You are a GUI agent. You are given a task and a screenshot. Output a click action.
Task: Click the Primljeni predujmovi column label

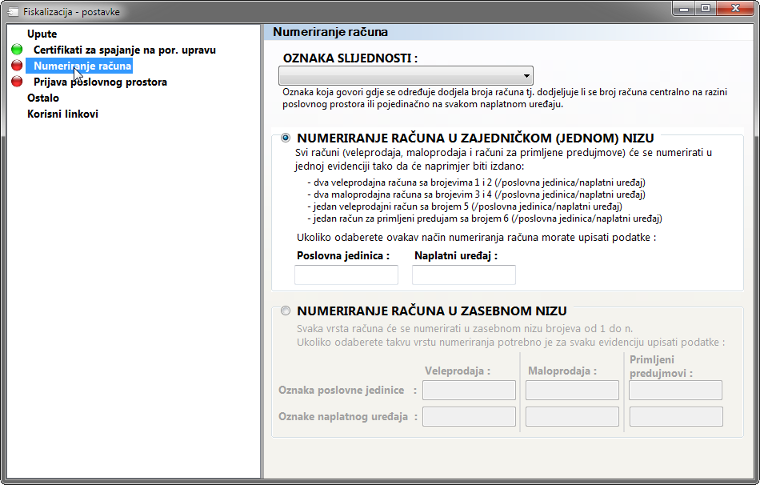661,366
